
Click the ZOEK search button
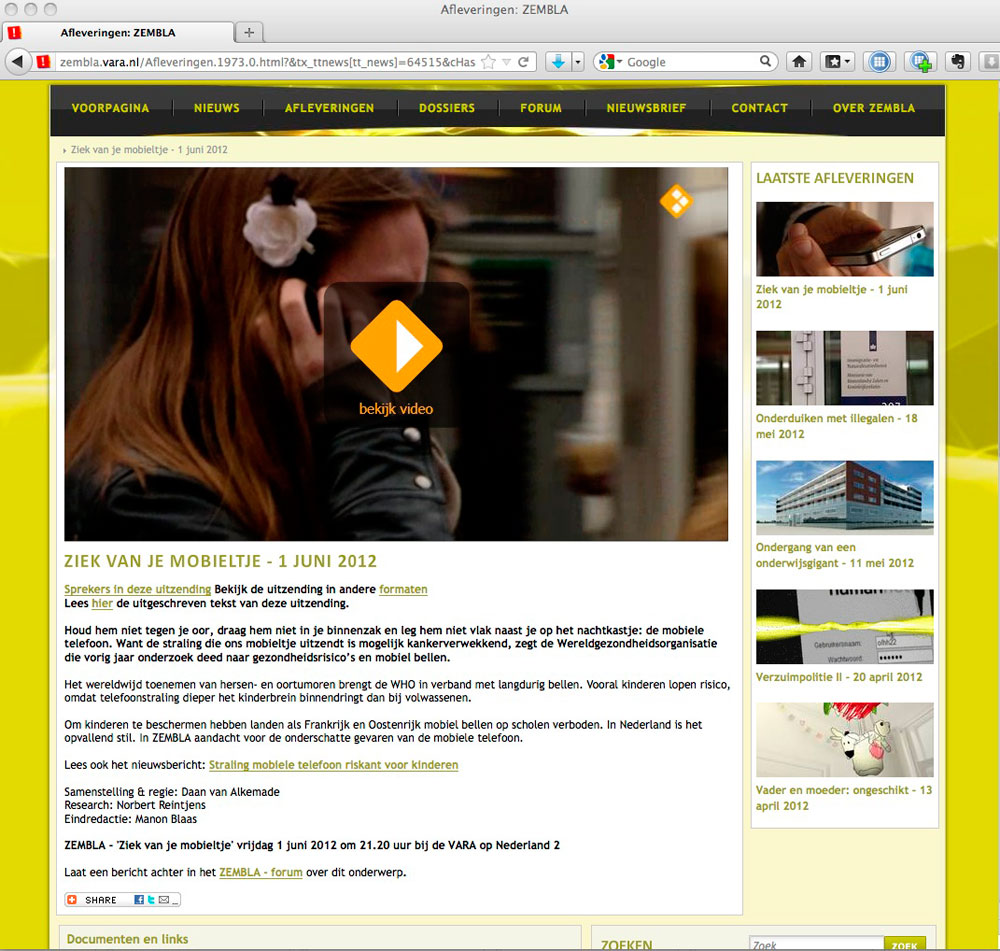coord(904,945)
